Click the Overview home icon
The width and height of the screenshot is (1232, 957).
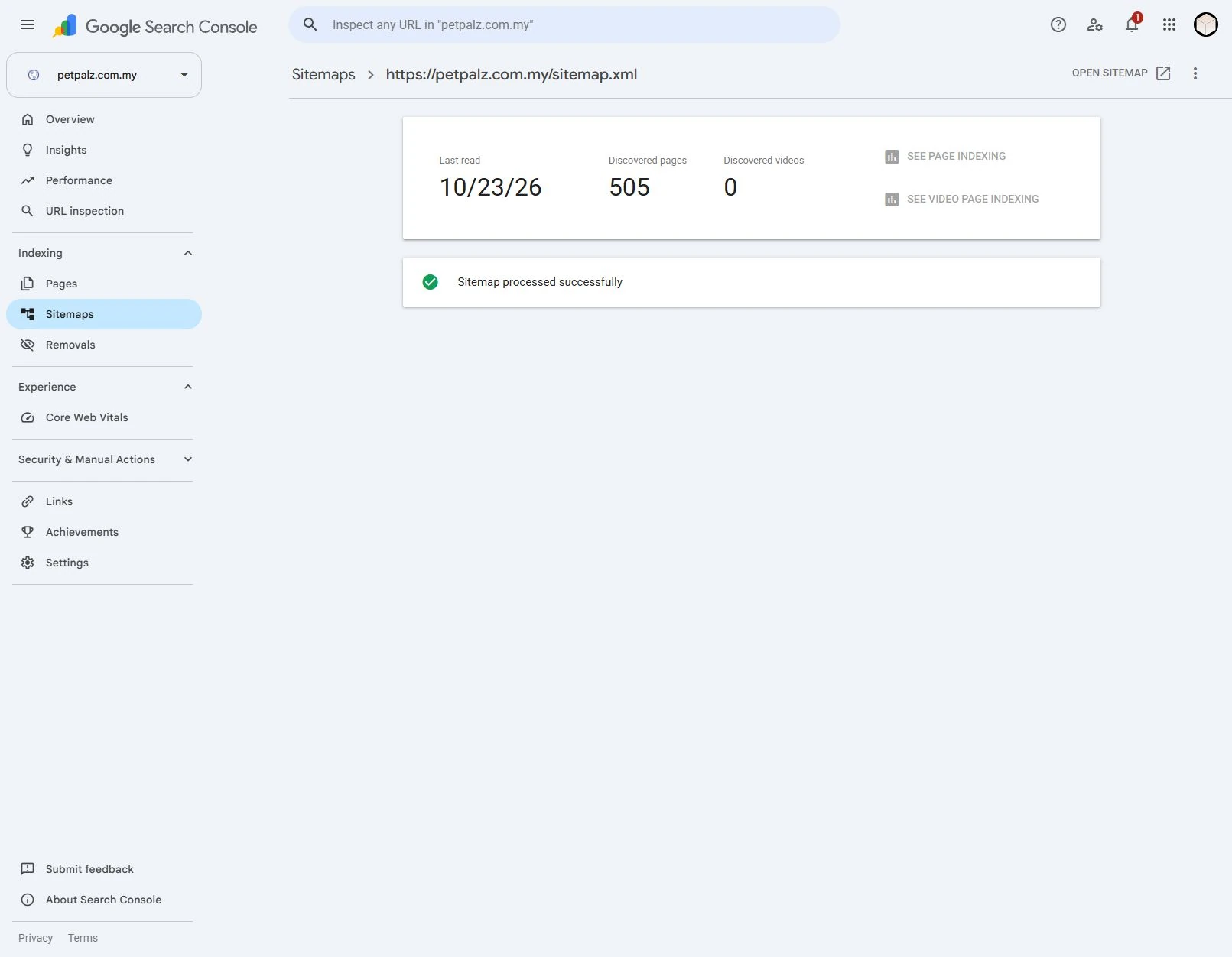coord(28,119)
